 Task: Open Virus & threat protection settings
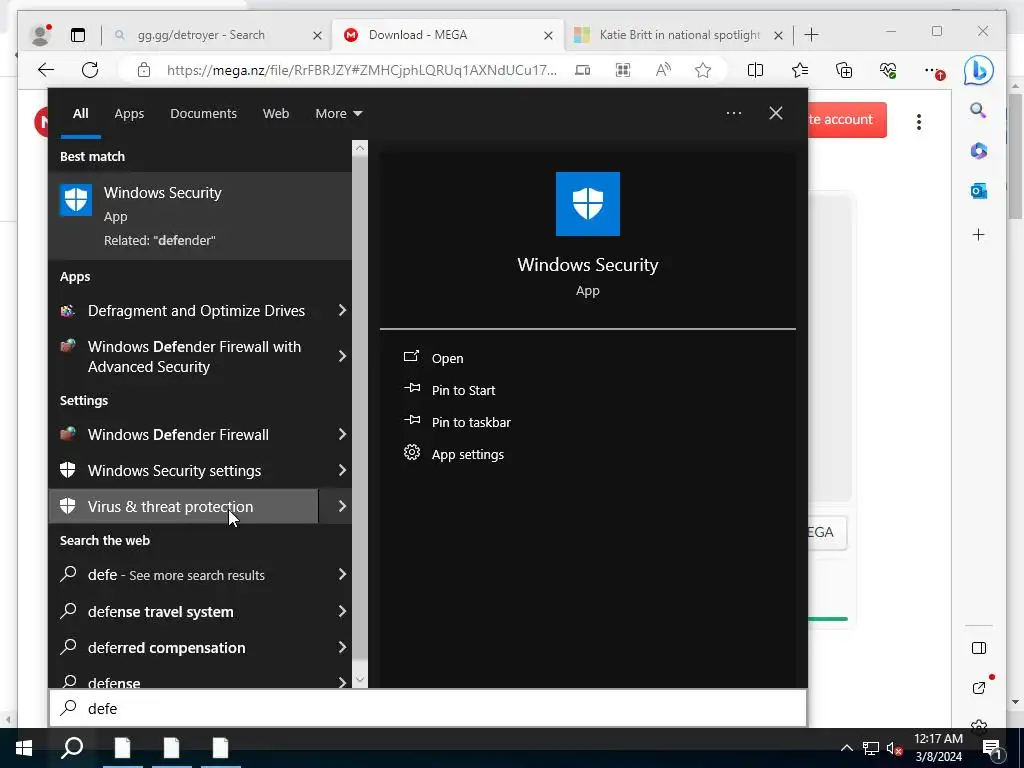coord(184,507)
